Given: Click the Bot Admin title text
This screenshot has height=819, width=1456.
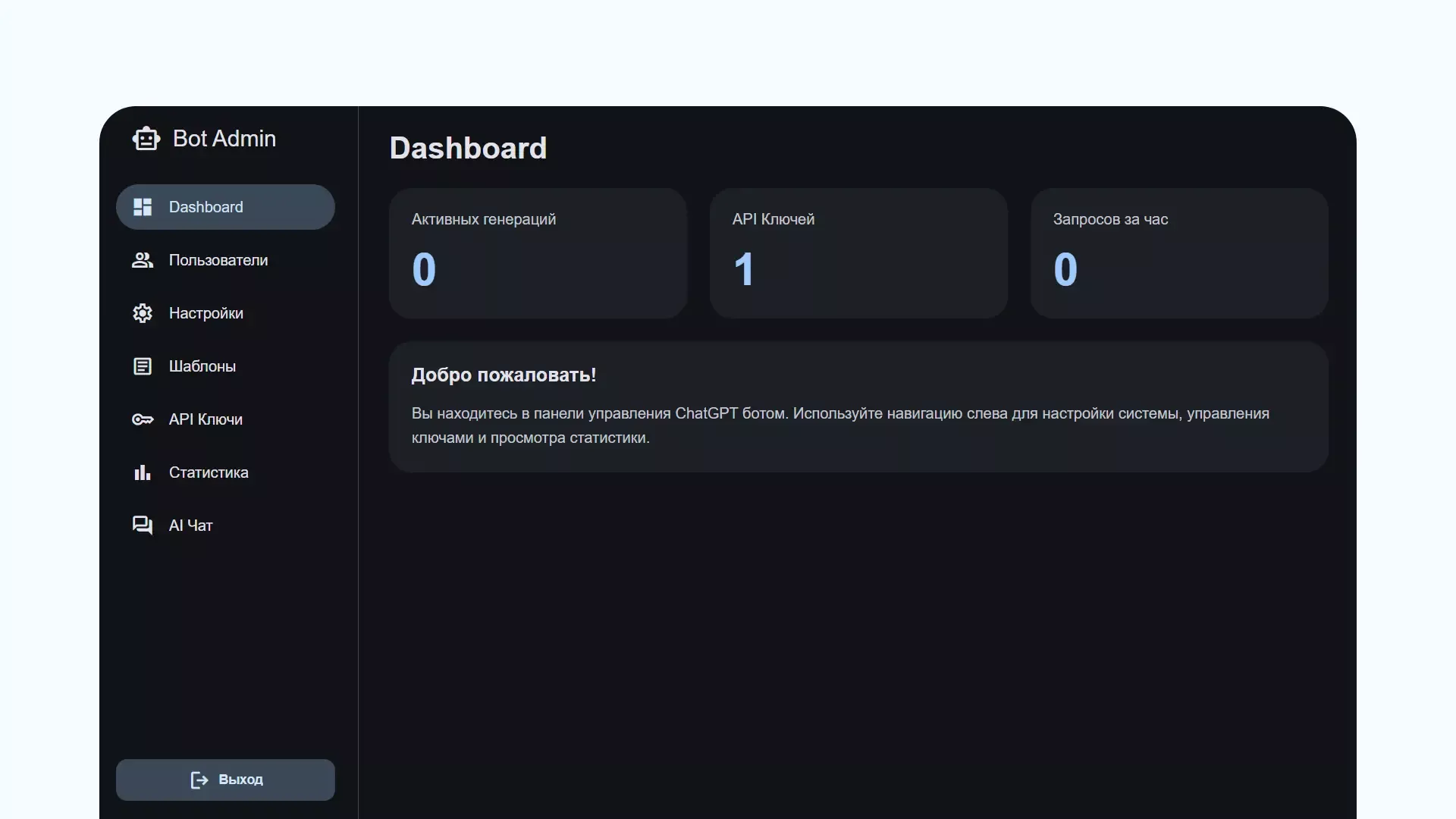Looking at the screenshot, I should tap(224, 139).
